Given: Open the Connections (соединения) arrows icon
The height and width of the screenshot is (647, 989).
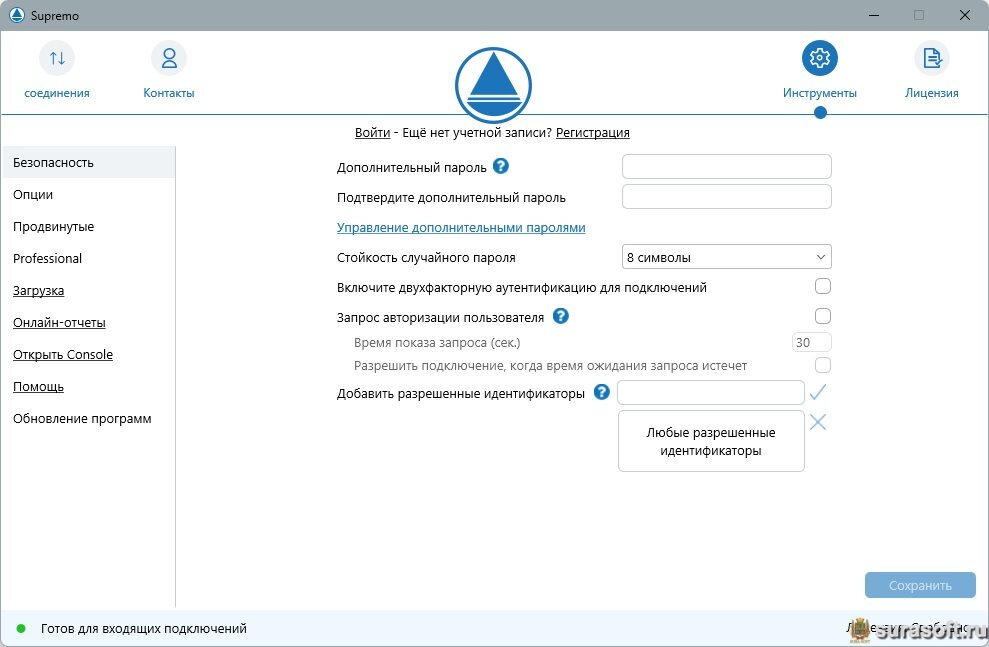Looking at the screenshot, I should 57,58.
